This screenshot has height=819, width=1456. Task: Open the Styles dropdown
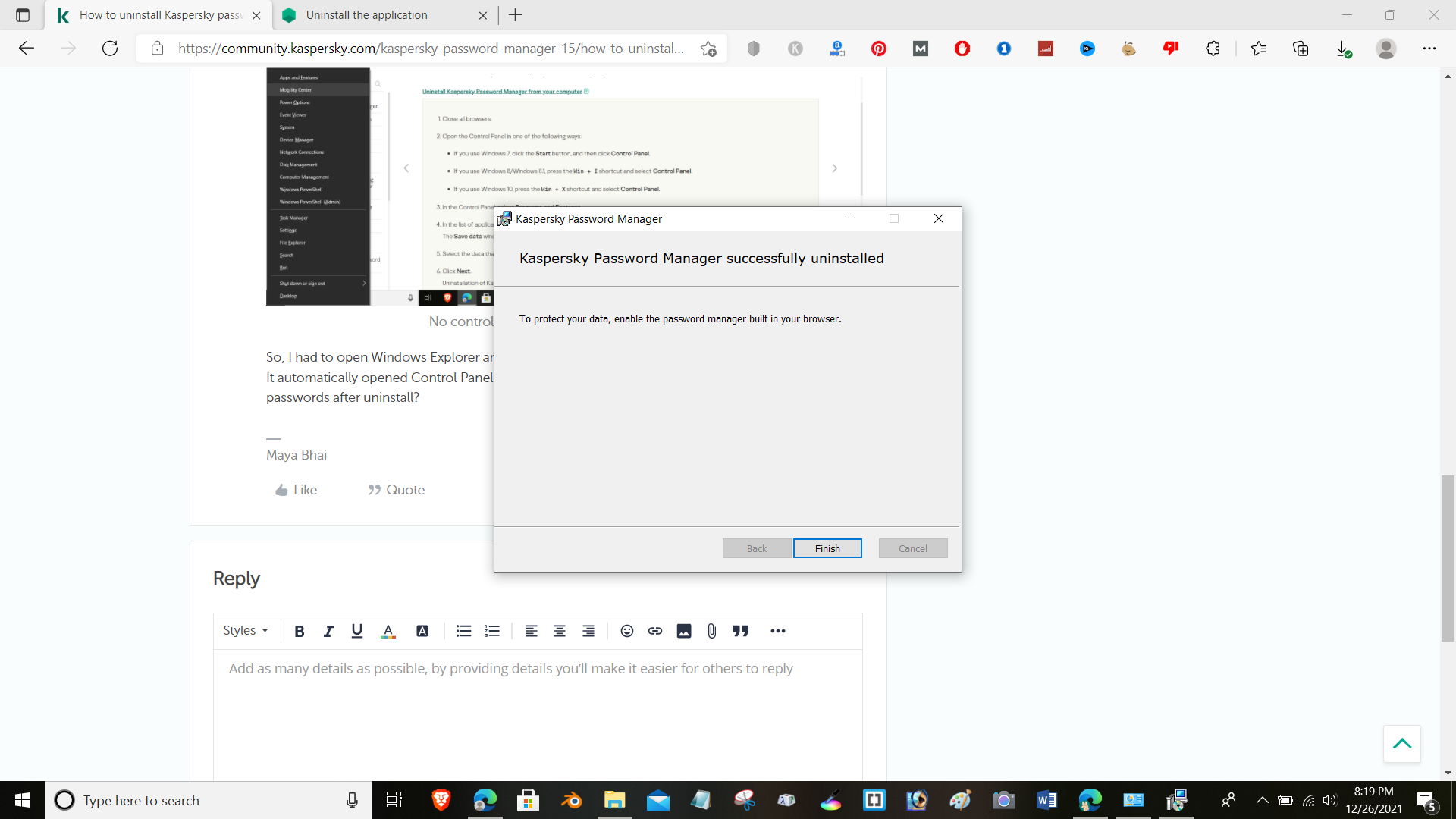(x=245, y=631)
